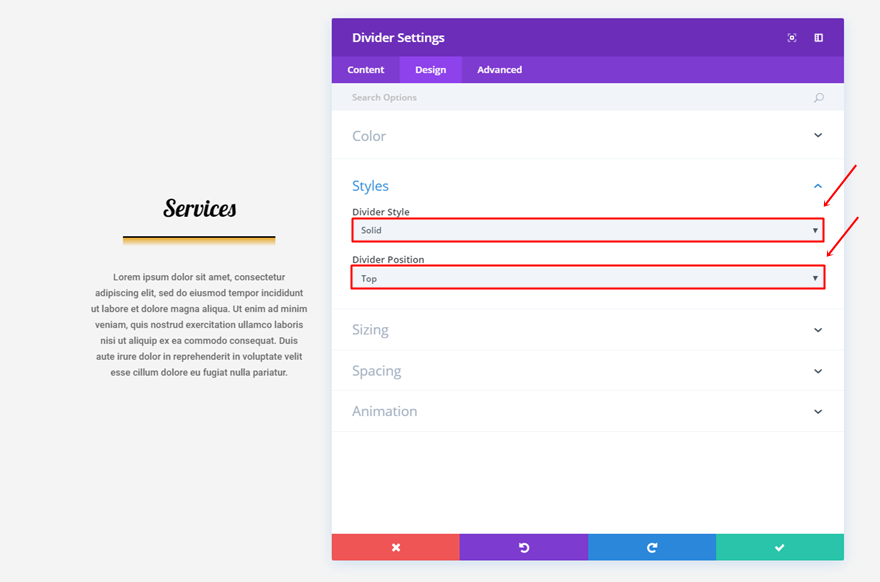880x582 pixels.
Task: Open the Divider Position dropdown
Action: coord(588,278)
